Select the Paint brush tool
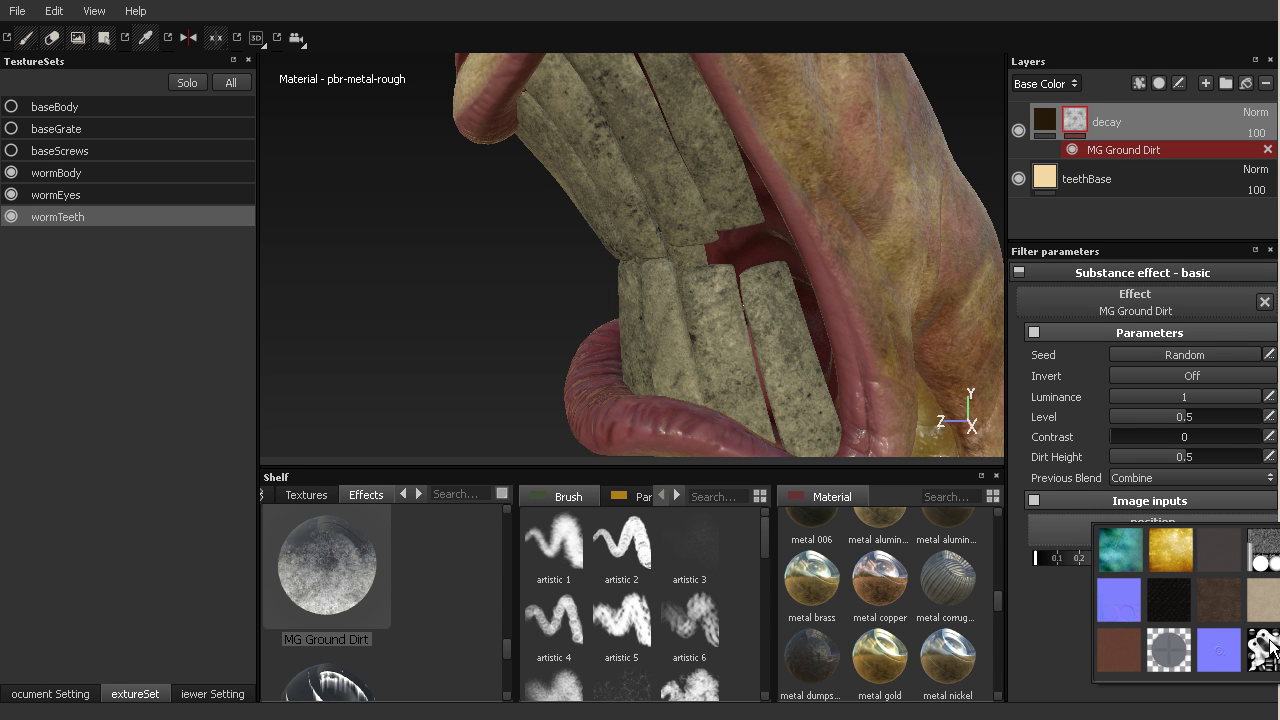 27,38
